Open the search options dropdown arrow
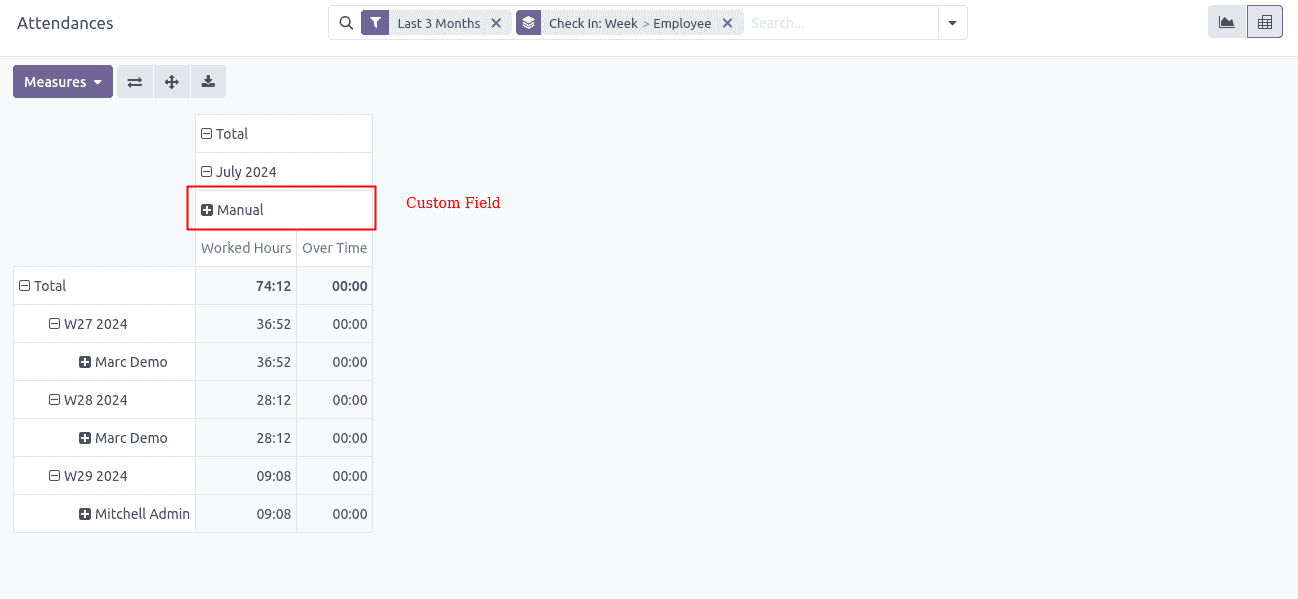Screen dimensions: 1298x599 click(952, 23)
